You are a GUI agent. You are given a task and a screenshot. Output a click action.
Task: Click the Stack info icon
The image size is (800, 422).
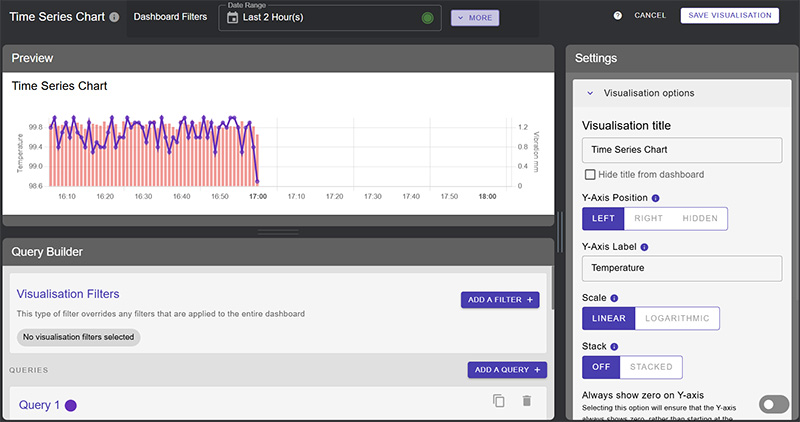(614, 346)
